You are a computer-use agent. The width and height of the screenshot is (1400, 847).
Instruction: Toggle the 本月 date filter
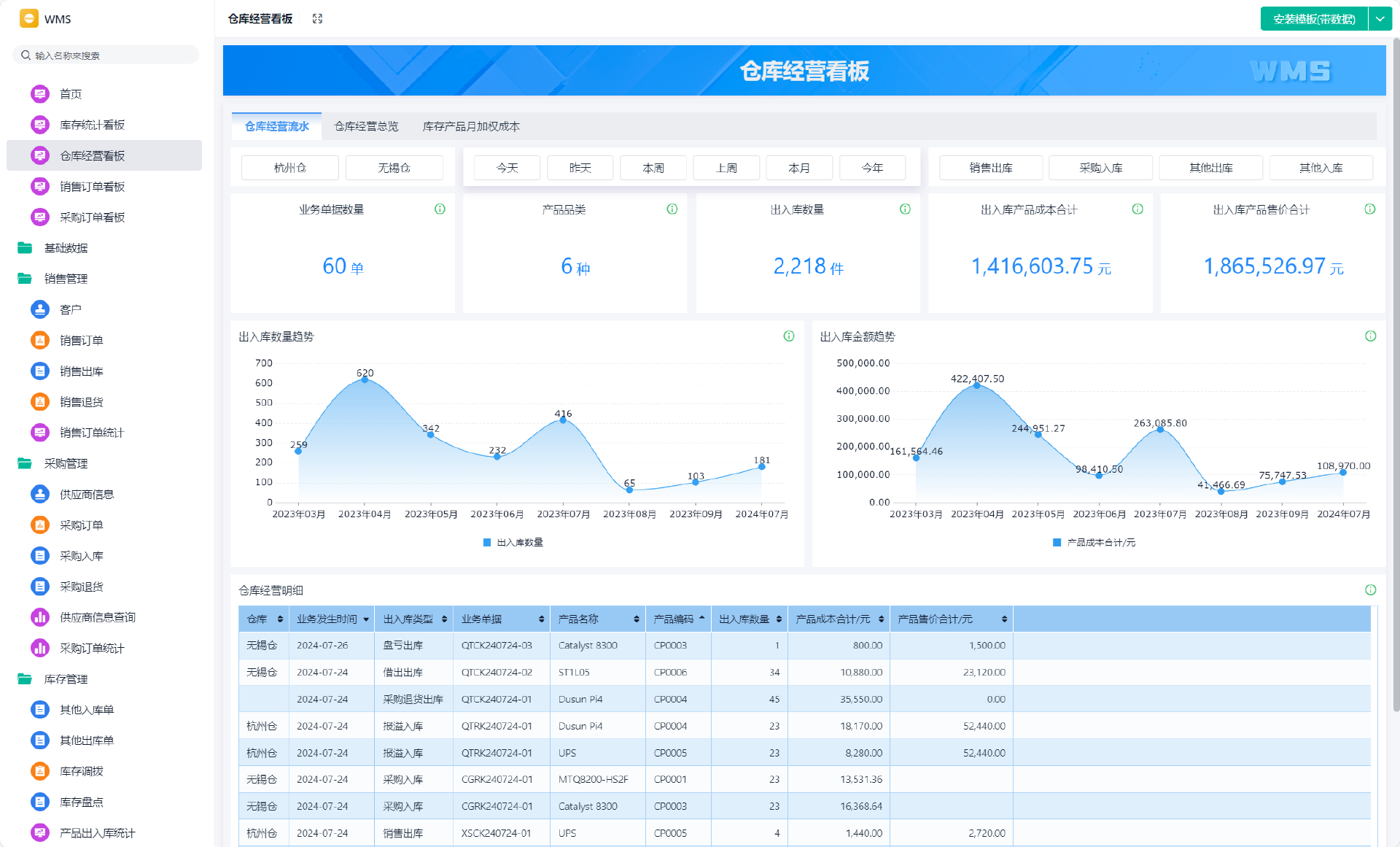tap(799, 168)
